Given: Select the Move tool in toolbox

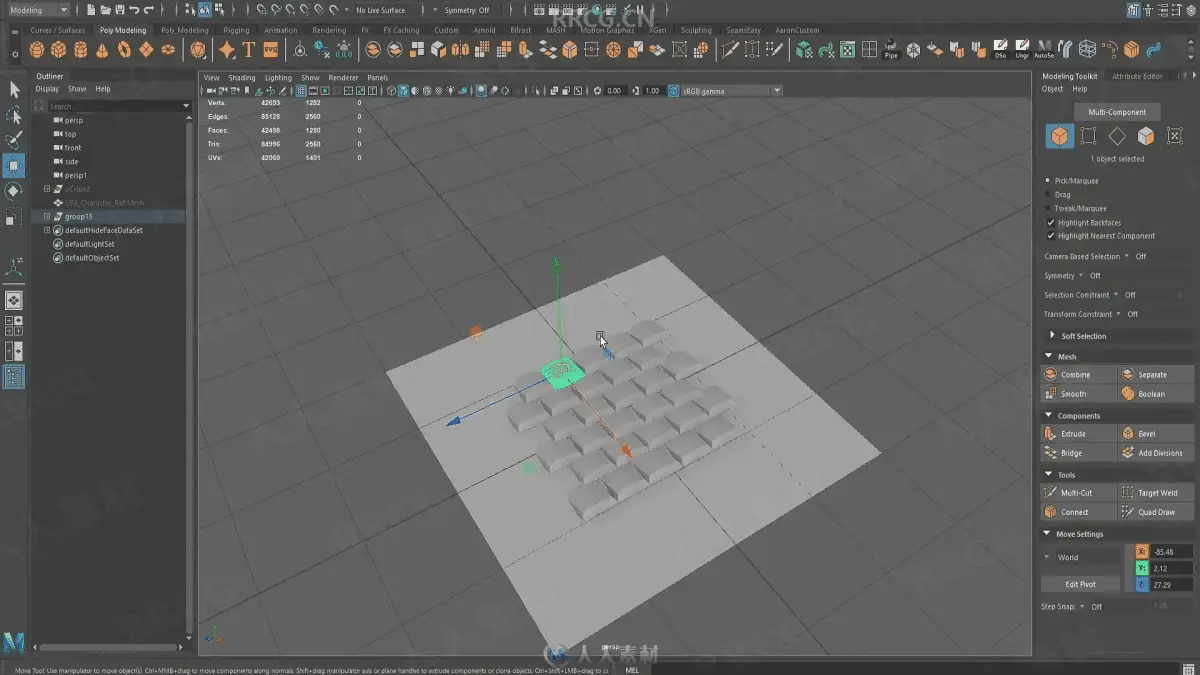Looking at the screenshot, I should (x=14, y=165).
